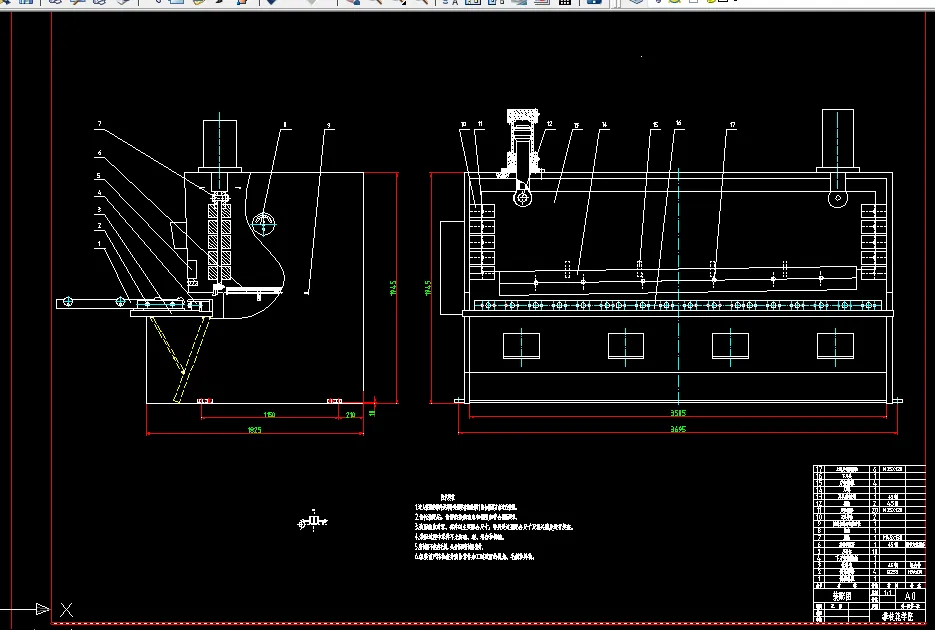Select the 1150 dimension text

tap(270, 415)
